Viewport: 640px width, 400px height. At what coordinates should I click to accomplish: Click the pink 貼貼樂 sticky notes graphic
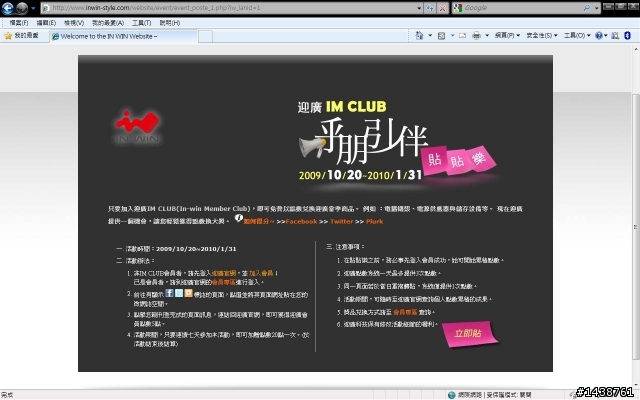pyautogui.click(x=459, y=160)
